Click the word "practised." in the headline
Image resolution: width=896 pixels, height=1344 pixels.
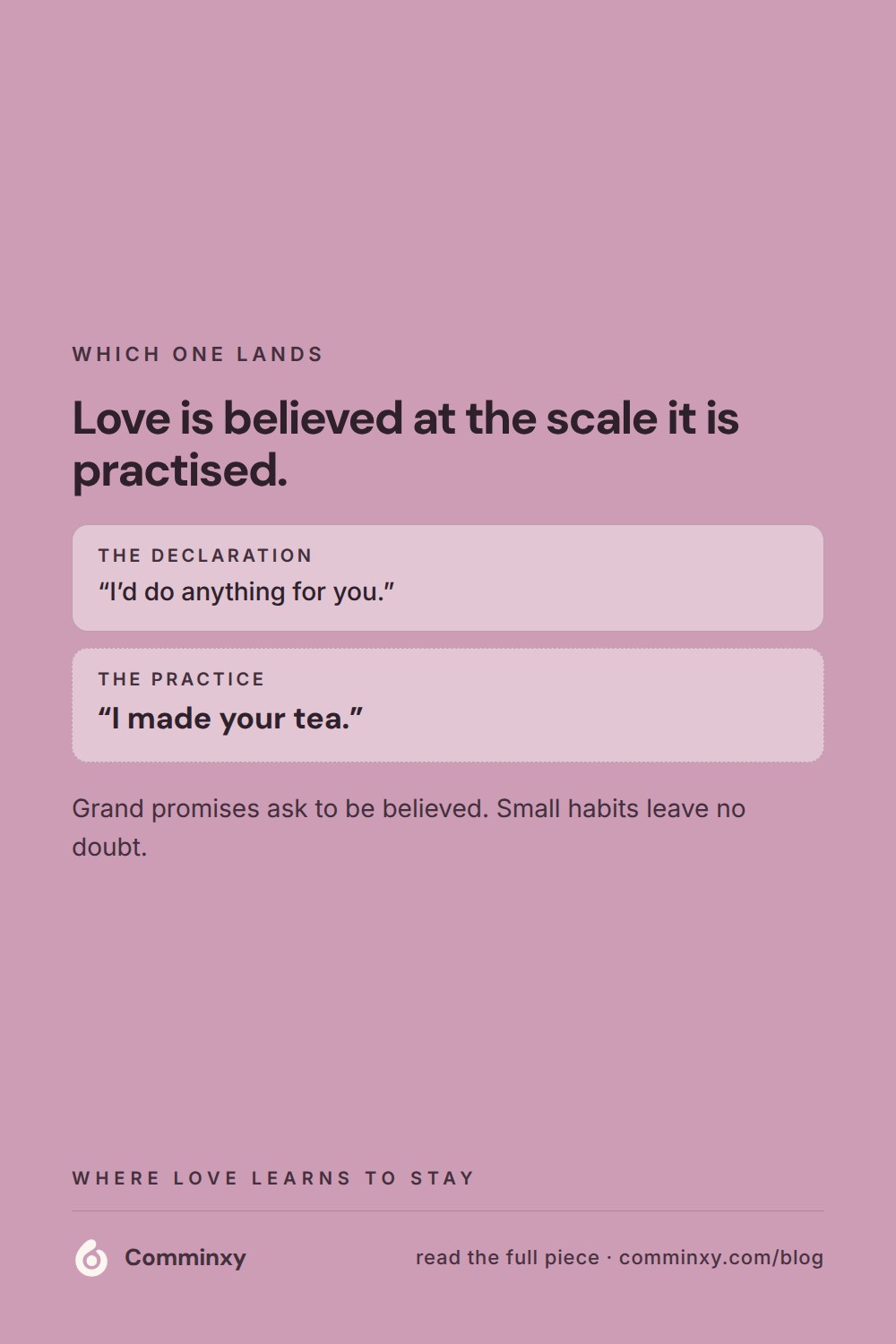[x=180, y=470]
